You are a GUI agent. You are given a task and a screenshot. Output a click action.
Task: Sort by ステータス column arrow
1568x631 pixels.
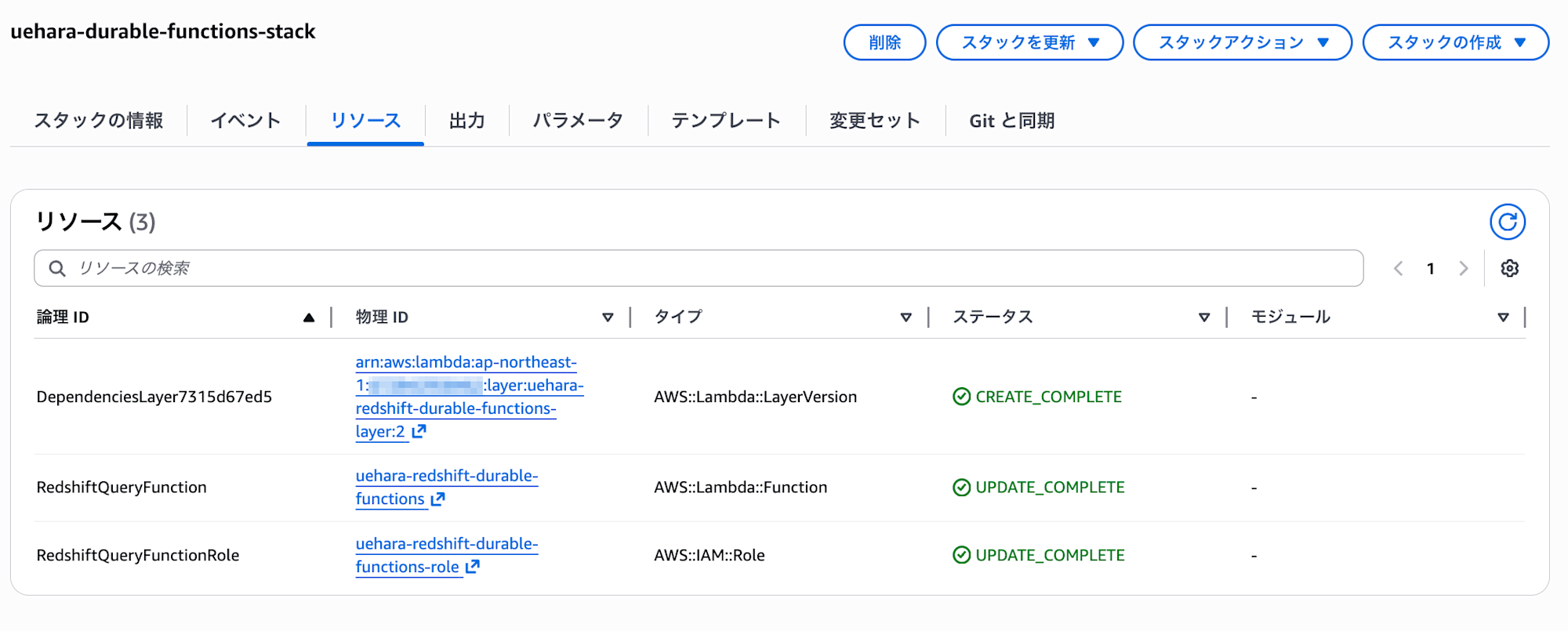coord(1204,317)
